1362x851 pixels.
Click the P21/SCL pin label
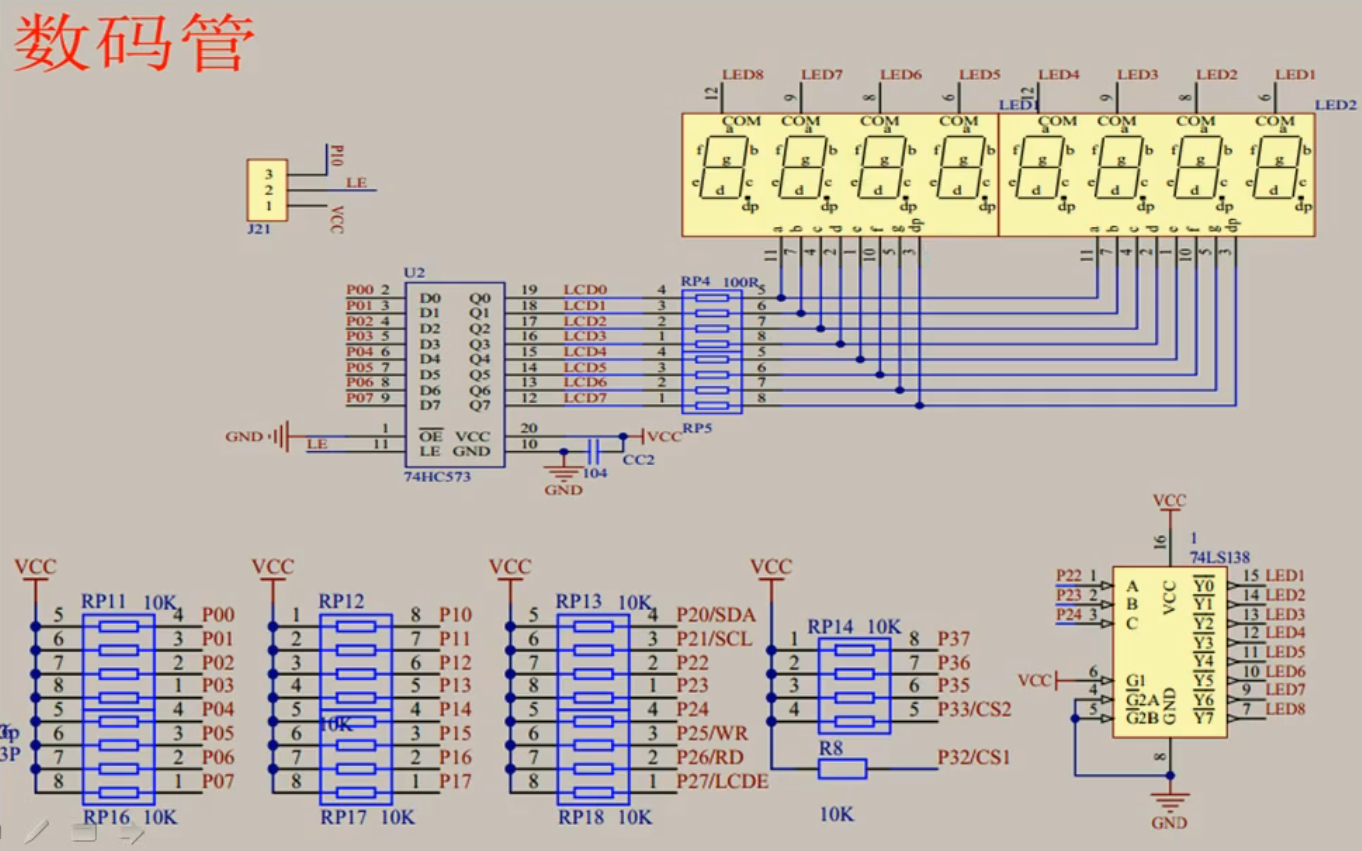pyautogui.click(x=715, y=638)
